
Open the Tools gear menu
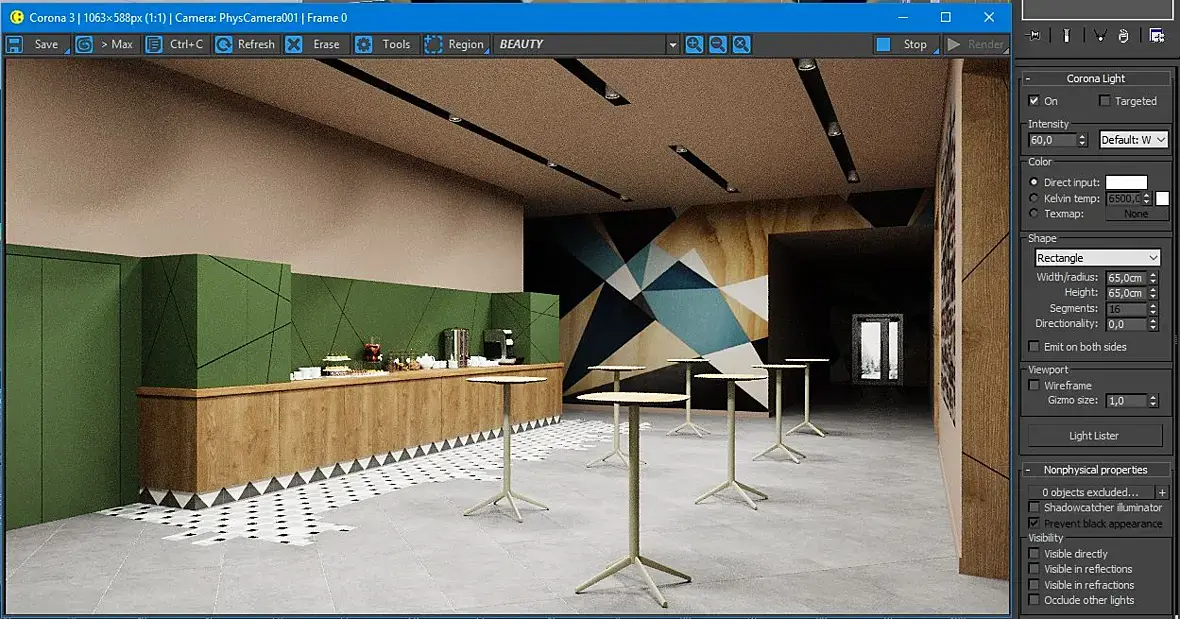(x=385, y=44)
